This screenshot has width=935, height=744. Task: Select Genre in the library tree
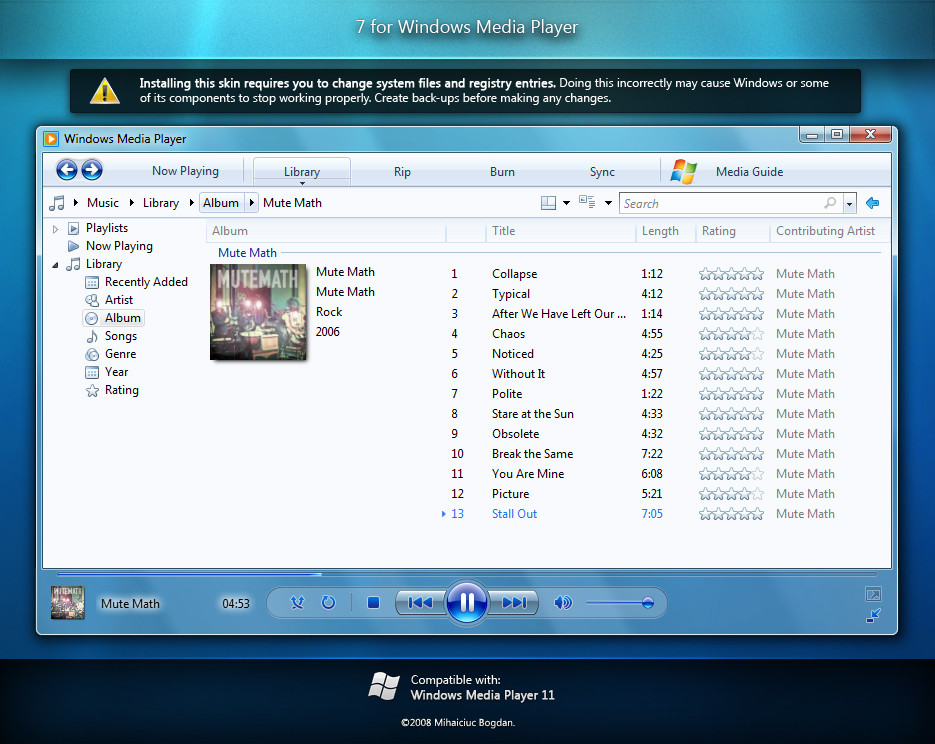click(121, 354)
